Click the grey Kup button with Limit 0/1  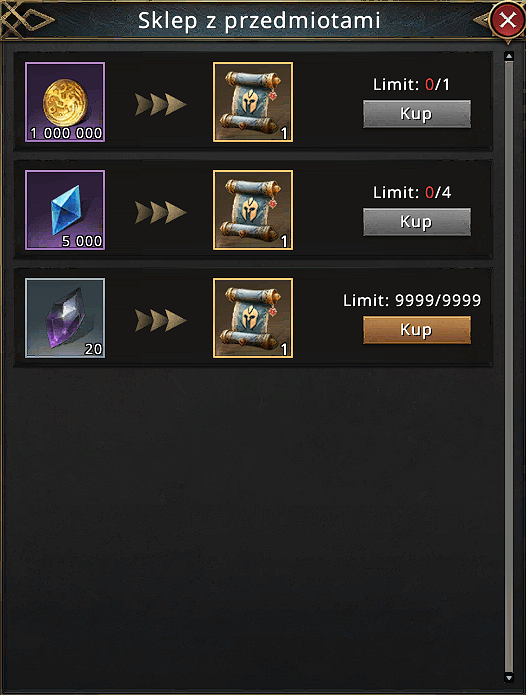click(x=417, y=114)
